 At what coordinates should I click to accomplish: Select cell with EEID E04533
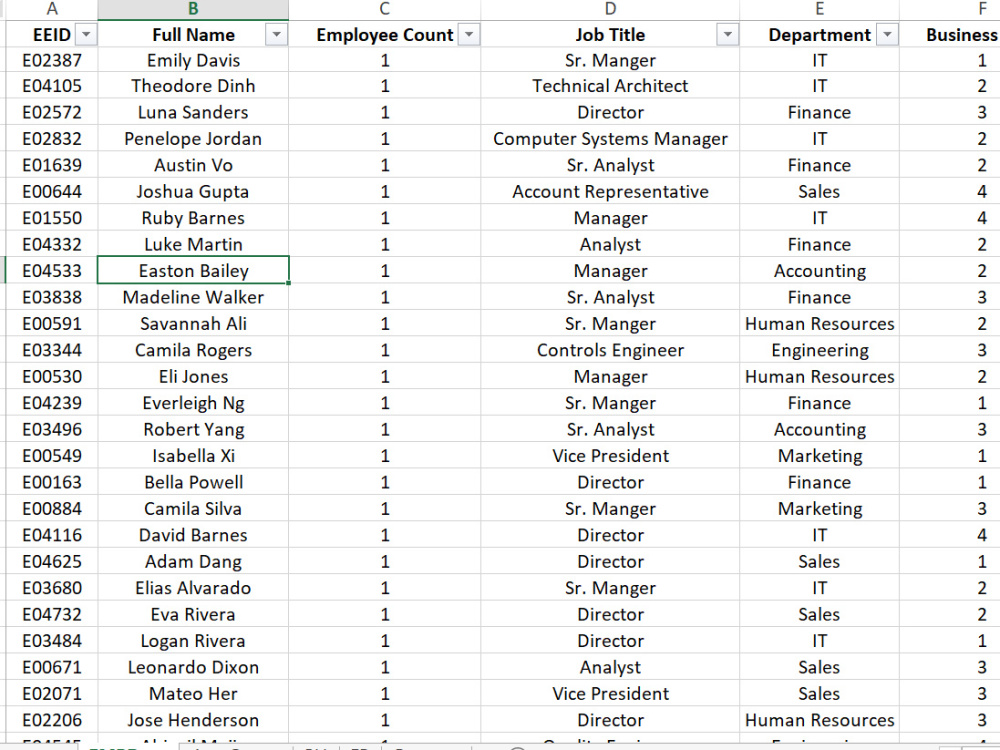(x=52, y=270)
